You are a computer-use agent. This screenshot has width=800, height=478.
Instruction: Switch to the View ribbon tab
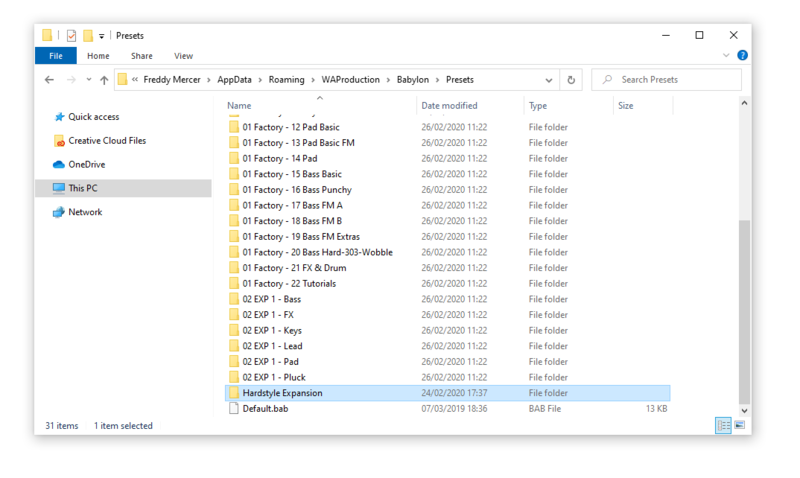[x=183, y=56]
